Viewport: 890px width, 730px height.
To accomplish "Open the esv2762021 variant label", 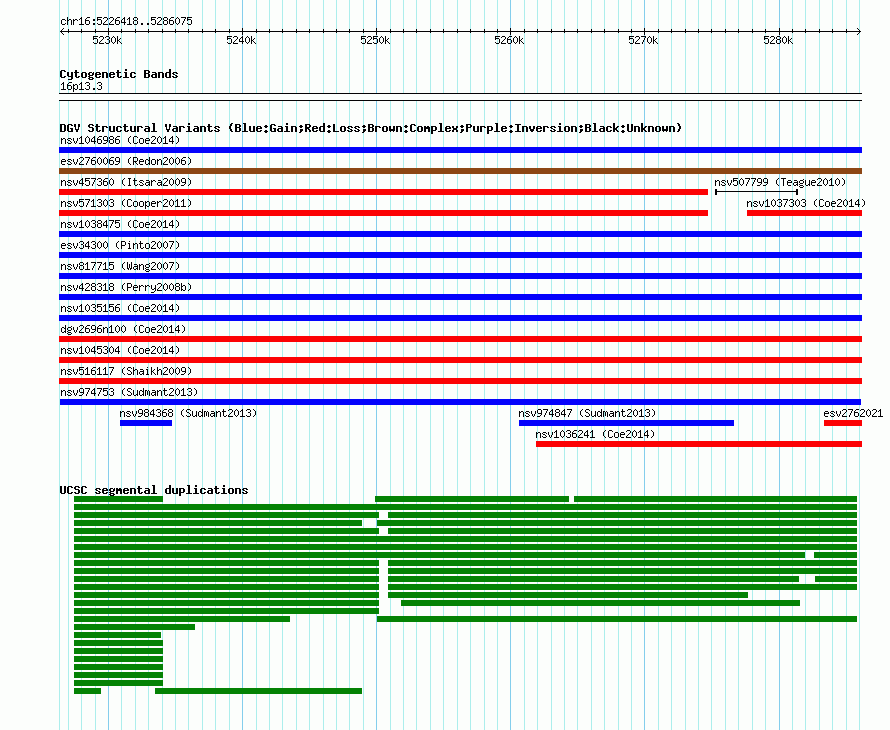I will click(x=852, y=413).
